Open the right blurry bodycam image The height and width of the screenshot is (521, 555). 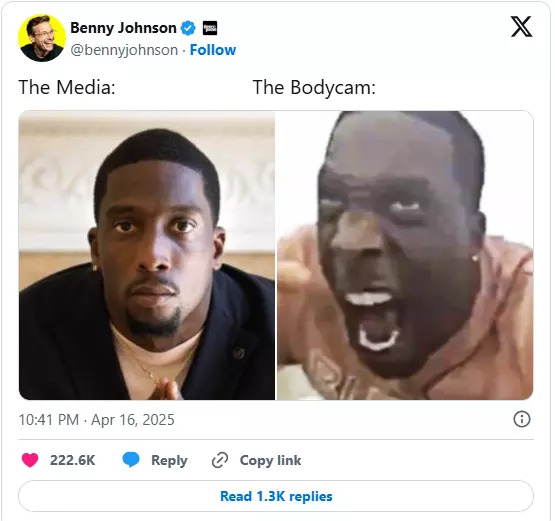[405, 255]
